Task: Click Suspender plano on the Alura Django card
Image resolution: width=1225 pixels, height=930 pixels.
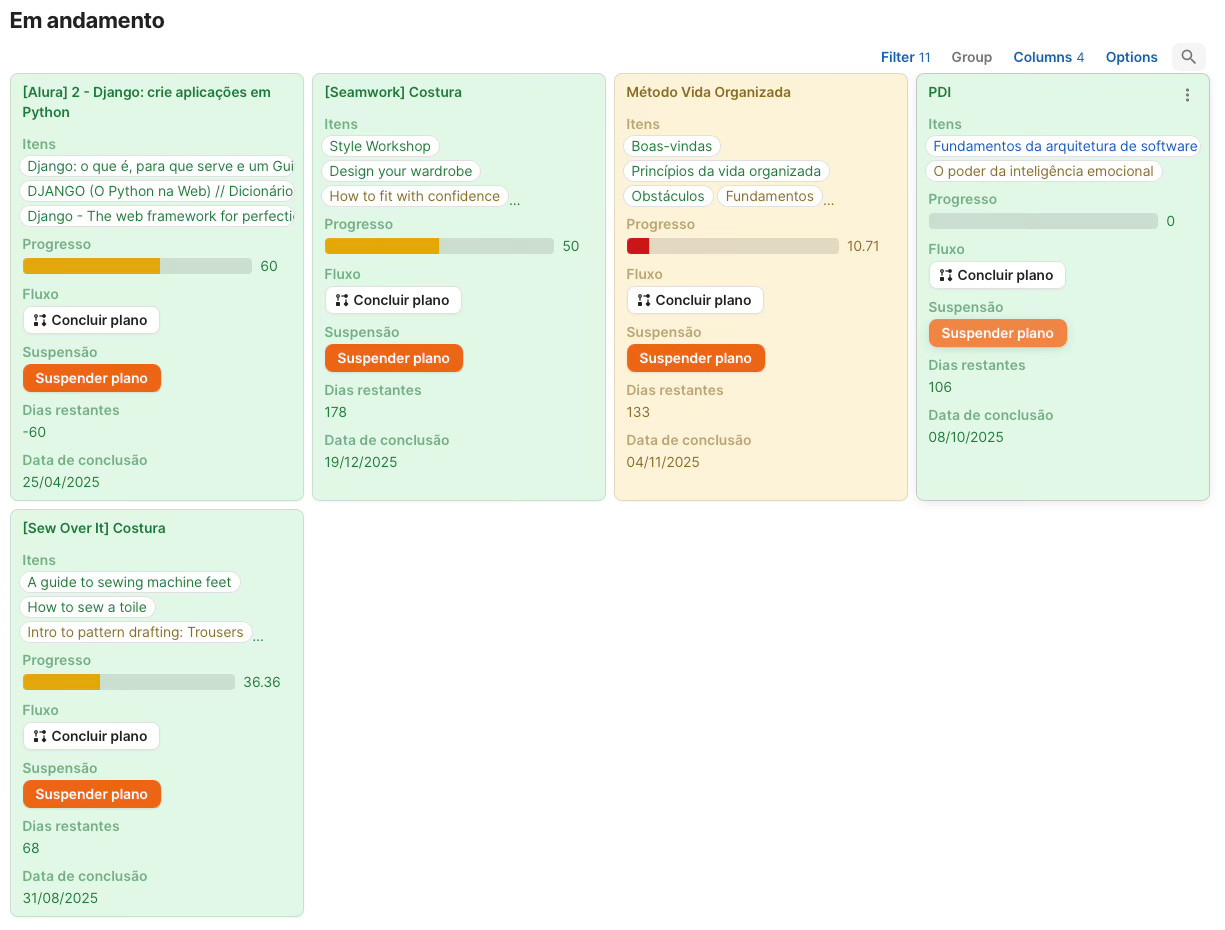Action: point(91,378)
